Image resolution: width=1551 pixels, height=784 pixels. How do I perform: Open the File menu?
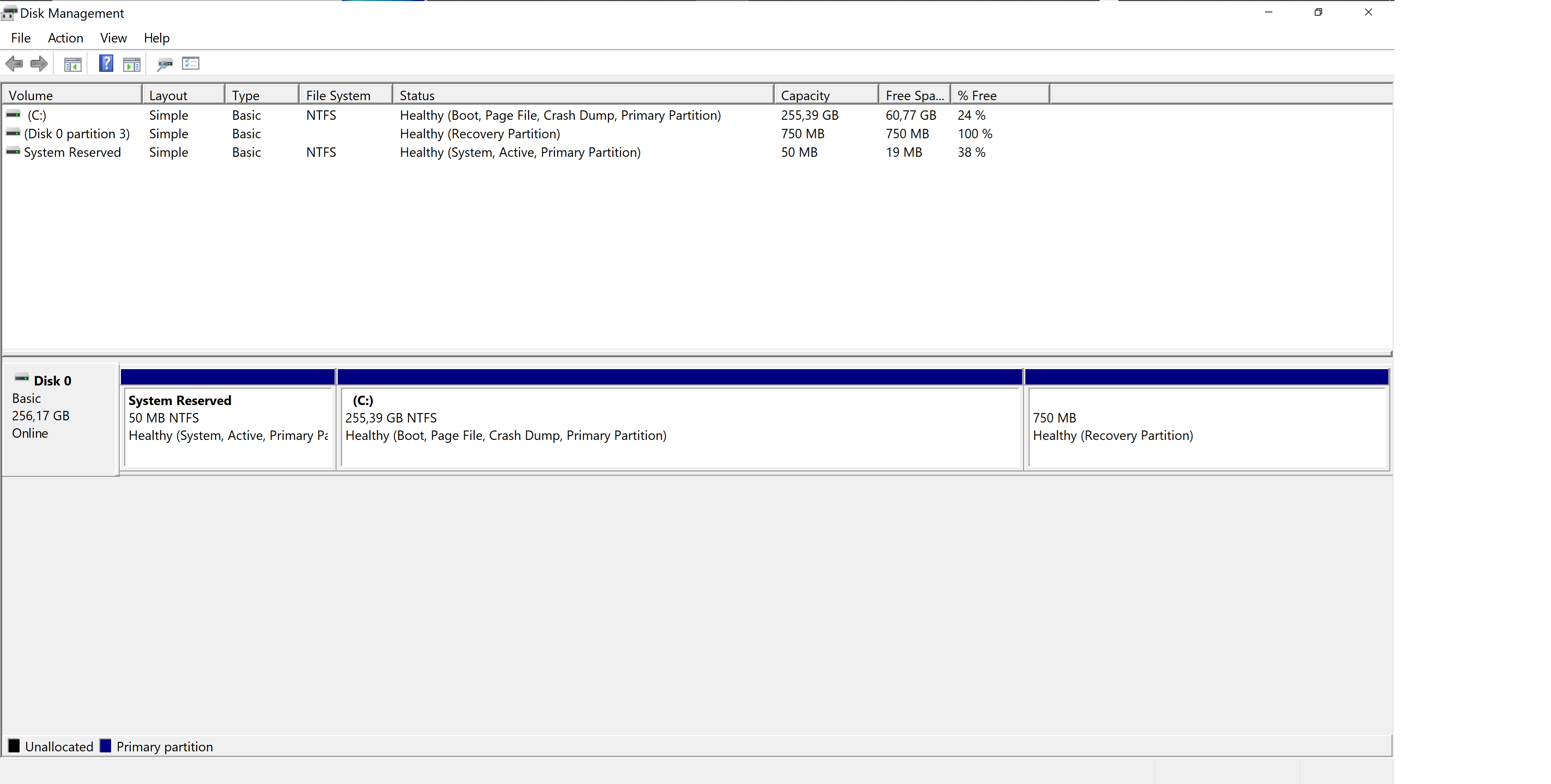pyautogui.click(x=20, y=38)
